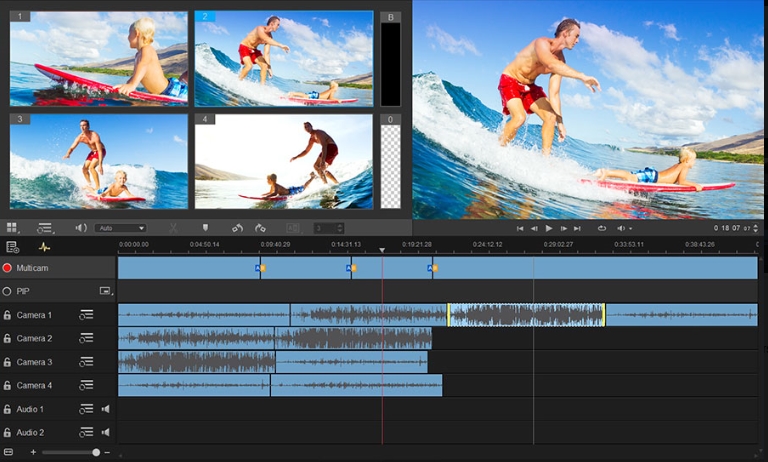This screenshot has width=768, height=462.
Task: Mute the Audio 1 track speaker
Action: point(105,409)
